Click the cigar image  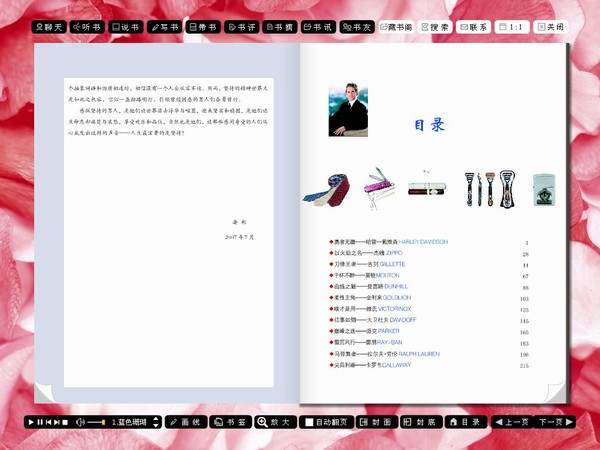click(x=427, y=188)
